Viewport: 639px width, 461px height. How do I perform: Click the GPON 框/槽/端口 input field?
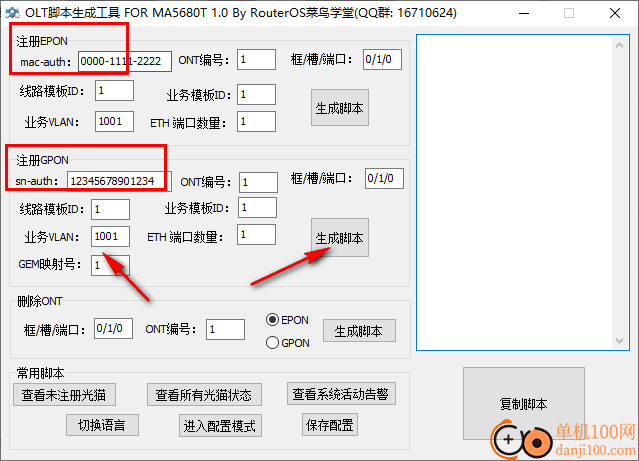[x=384, y=179]
